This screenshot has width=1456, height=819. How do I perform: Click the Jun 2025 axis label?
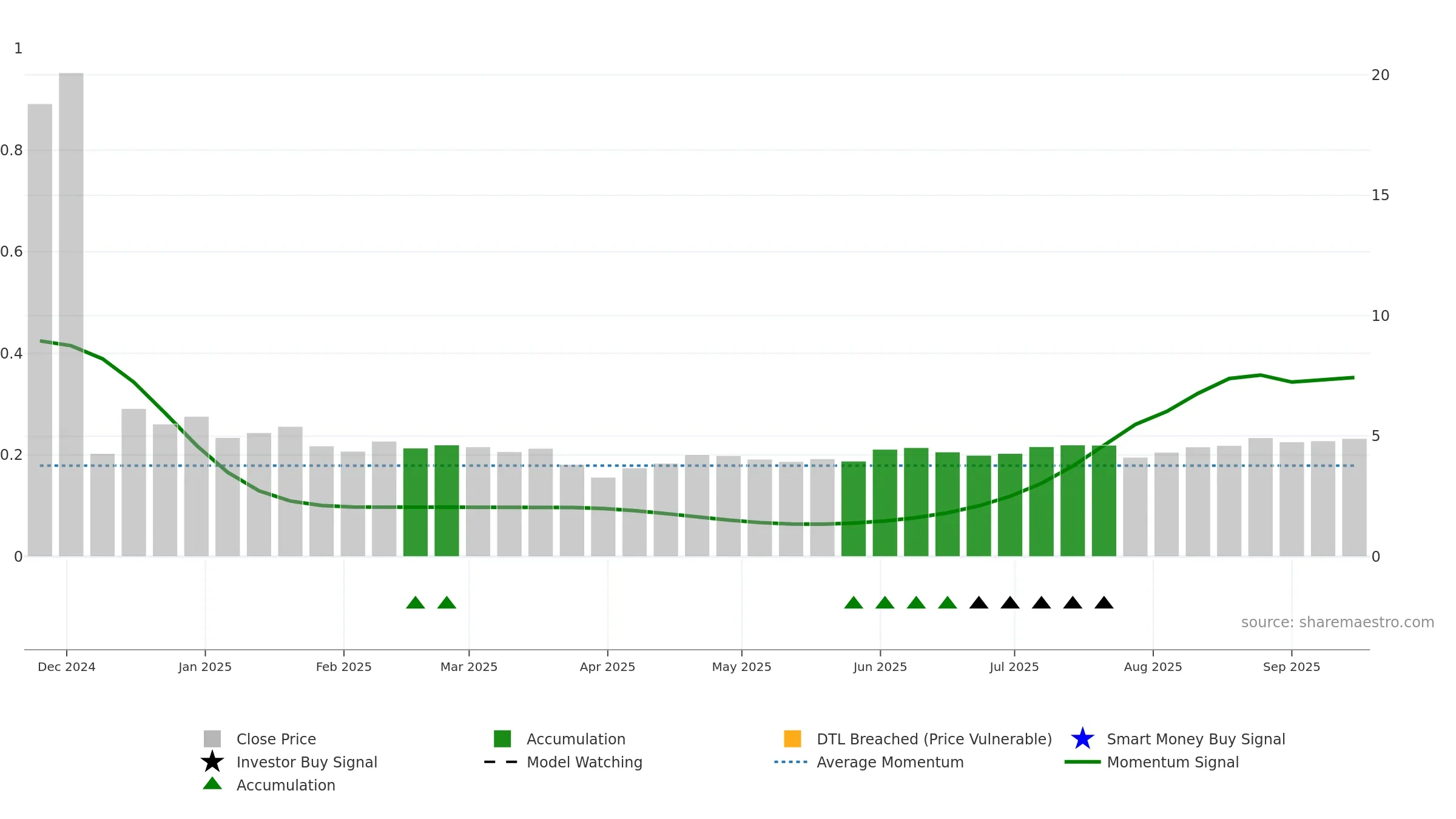[880, 667]
